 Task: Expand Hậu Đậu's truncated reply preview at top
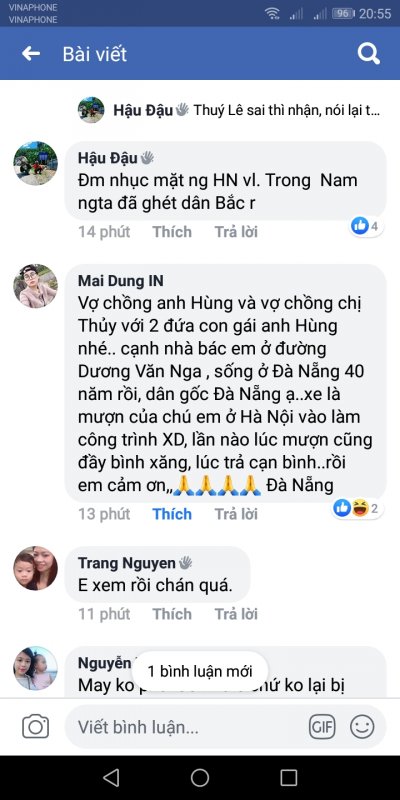[229, 110]
